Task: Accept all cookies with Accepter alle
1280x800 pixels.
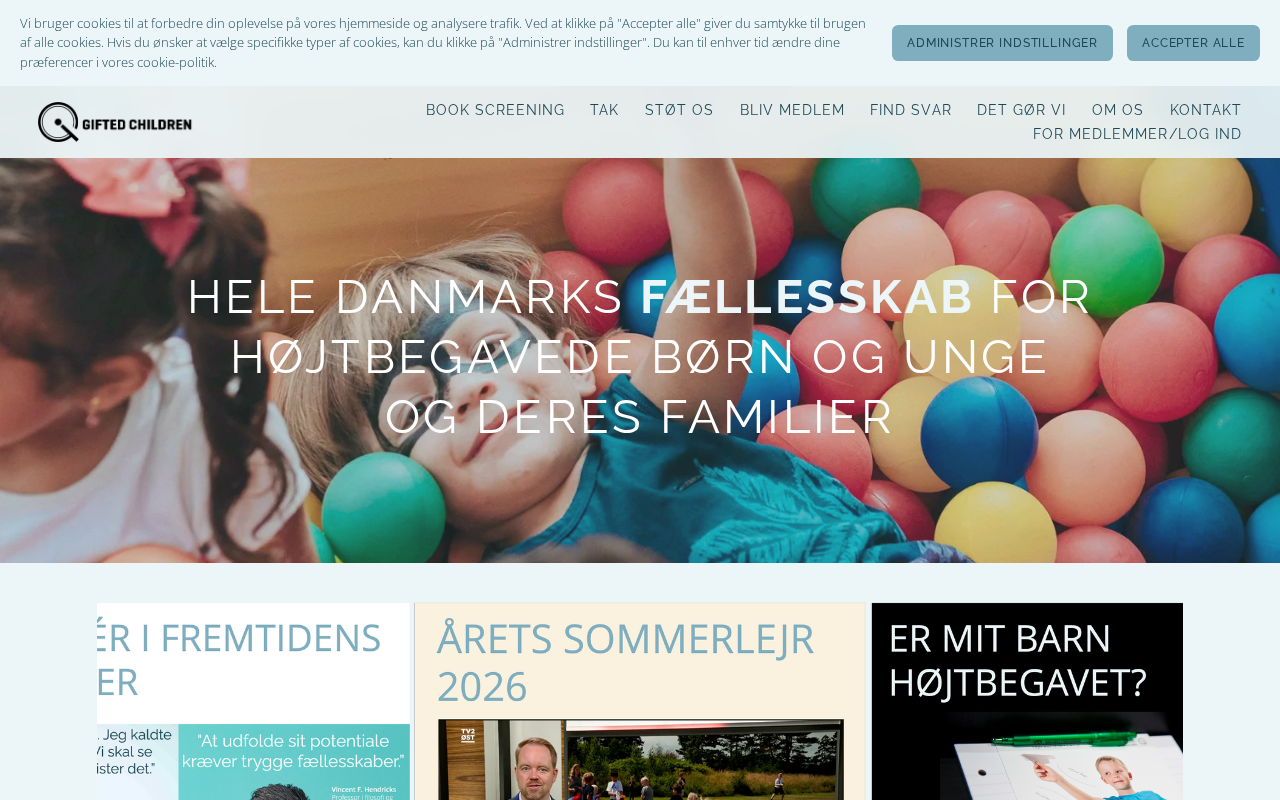Action: pyautogui.click(x=1193, y=43)
